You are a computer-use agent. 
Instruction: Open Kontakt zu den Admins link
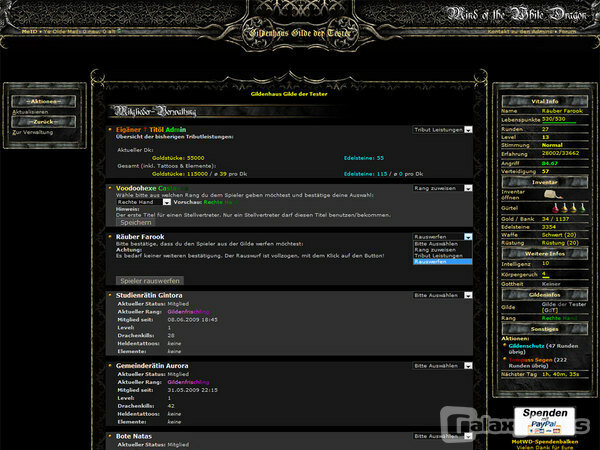[520, 31]
